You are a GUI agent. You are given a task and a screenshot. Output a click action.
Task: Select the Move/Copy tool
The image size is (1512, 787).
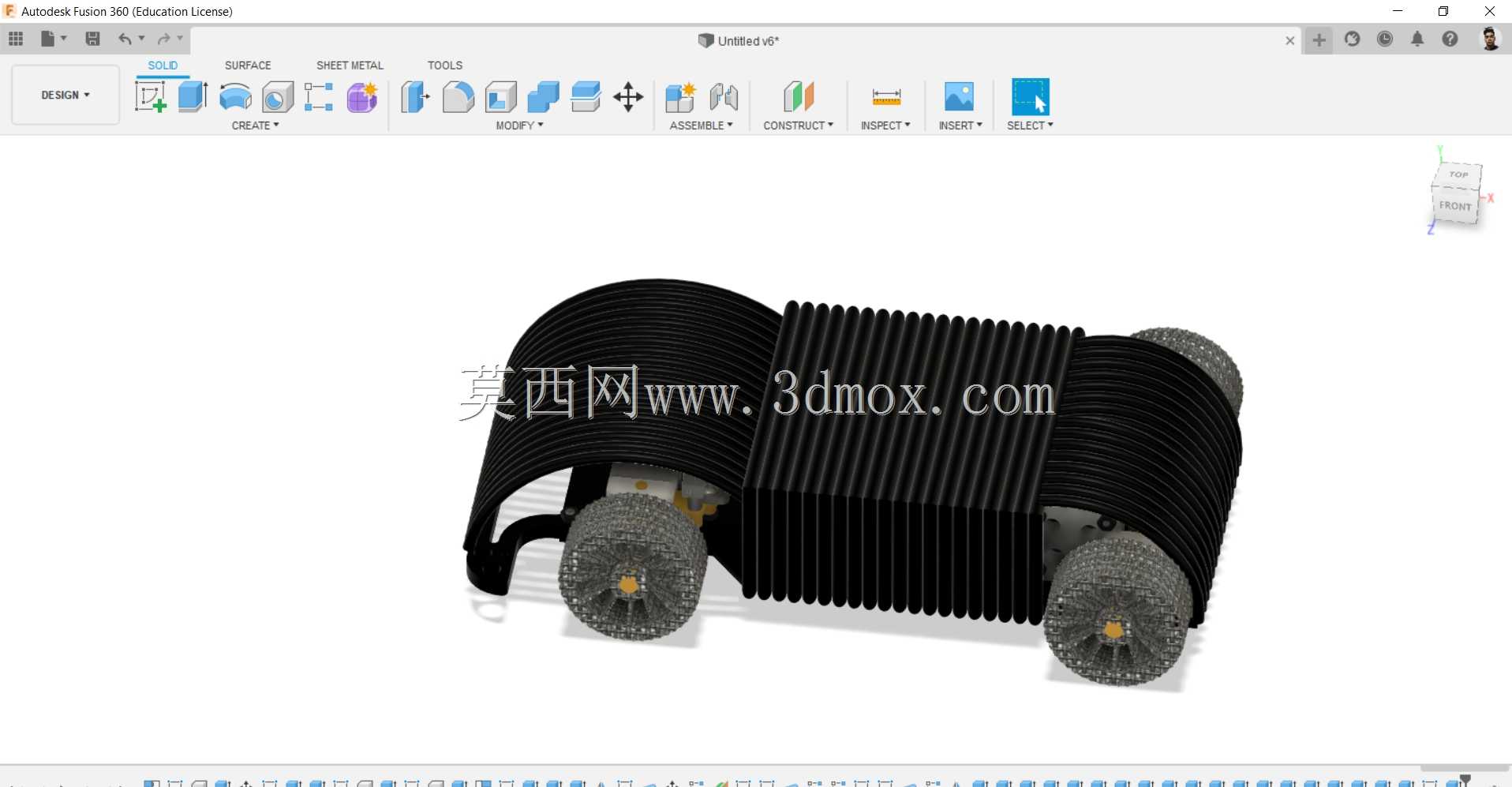click(x=628, y=97)
